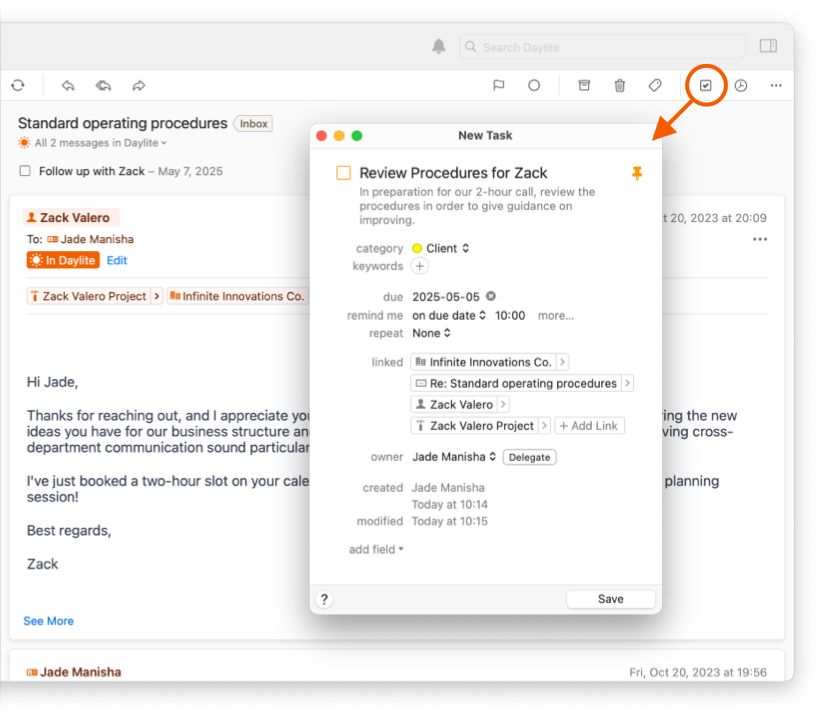This screenshot has height=719, width=824.
Task: Check the Follow up with Zack checkbox
Action: pos(25,171)
